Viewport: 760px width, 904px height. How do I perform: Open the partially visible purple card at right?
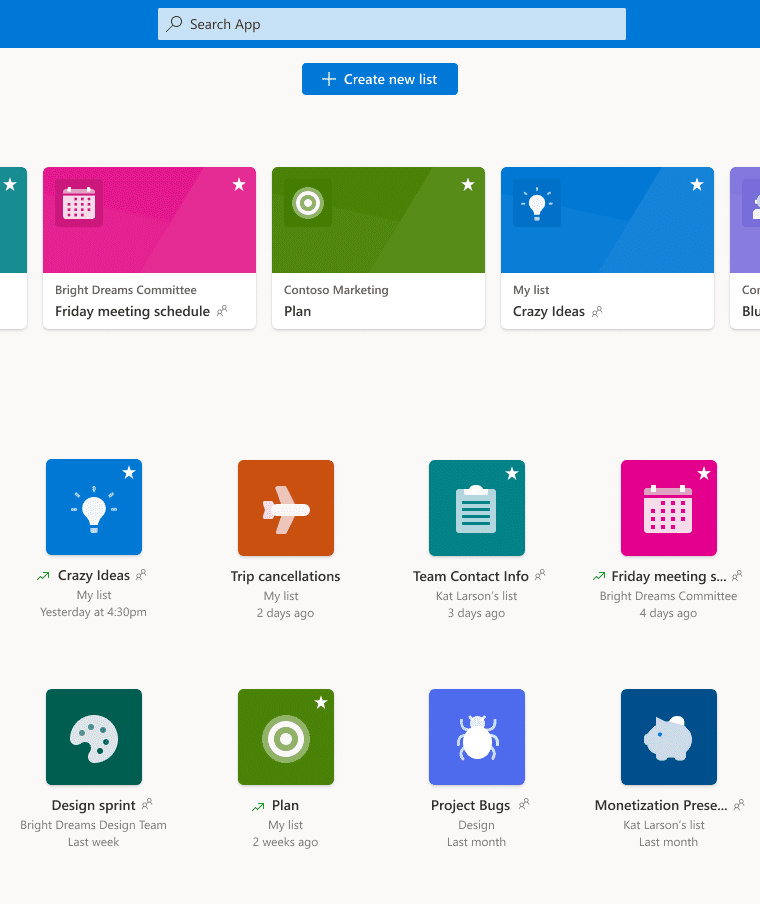click(x=745, y=247)
